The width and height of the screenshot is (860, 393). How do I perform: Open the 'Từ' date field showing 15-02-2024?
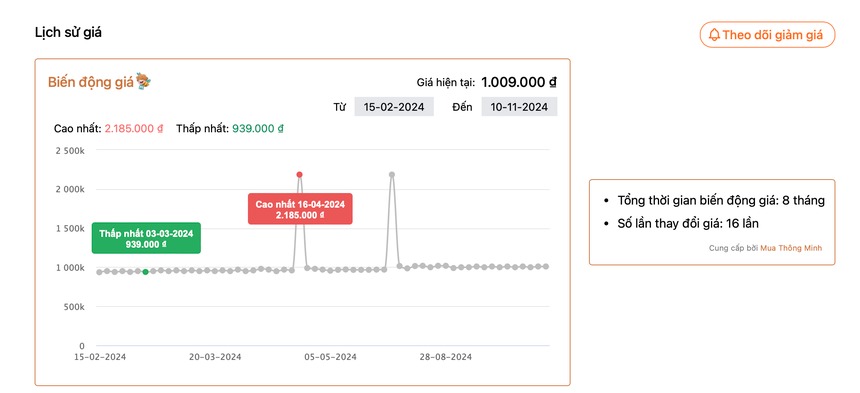(x=394, y=107)
